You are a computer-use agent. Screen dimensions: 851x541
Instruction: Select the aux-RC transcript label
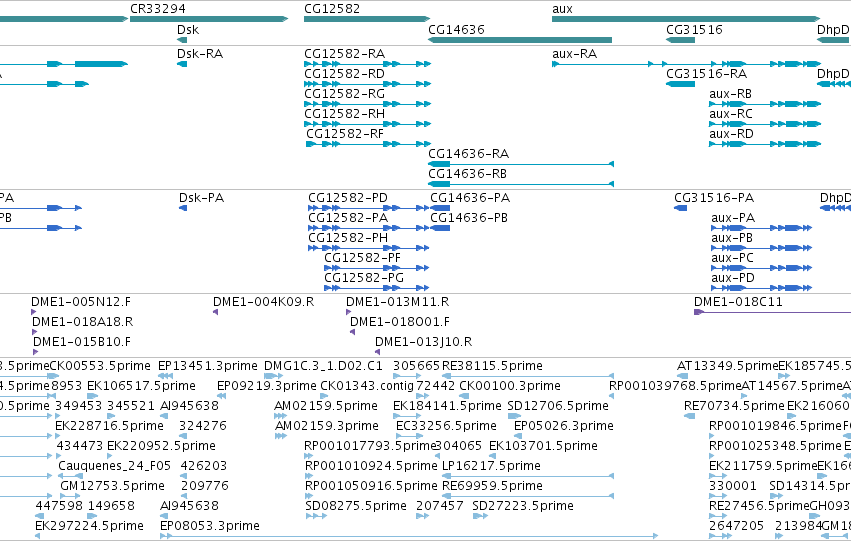(x=731, y=114)
